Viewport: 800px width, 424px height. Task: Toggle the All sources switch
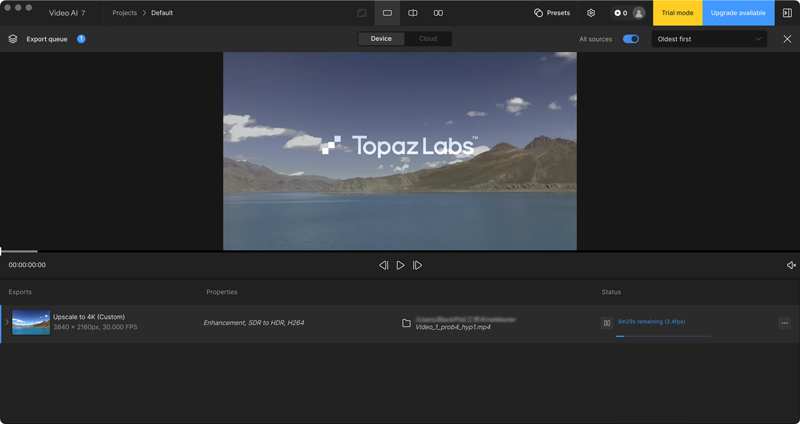click(631, 39)
